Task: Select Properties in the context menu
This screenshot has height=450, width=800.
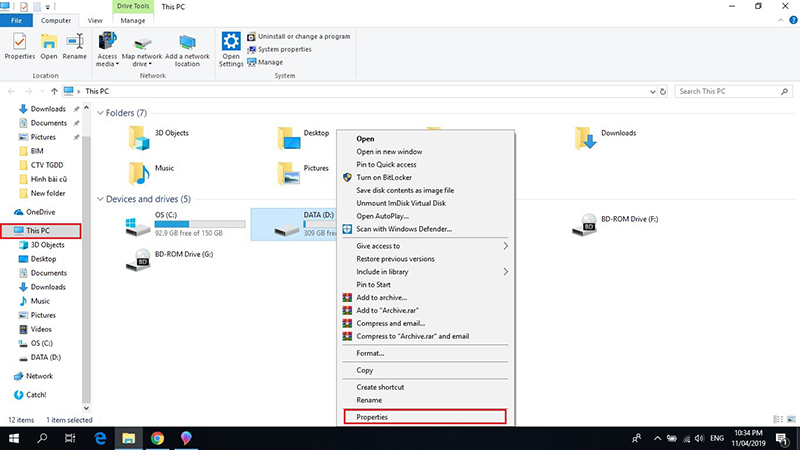Action: coord(372,416)
